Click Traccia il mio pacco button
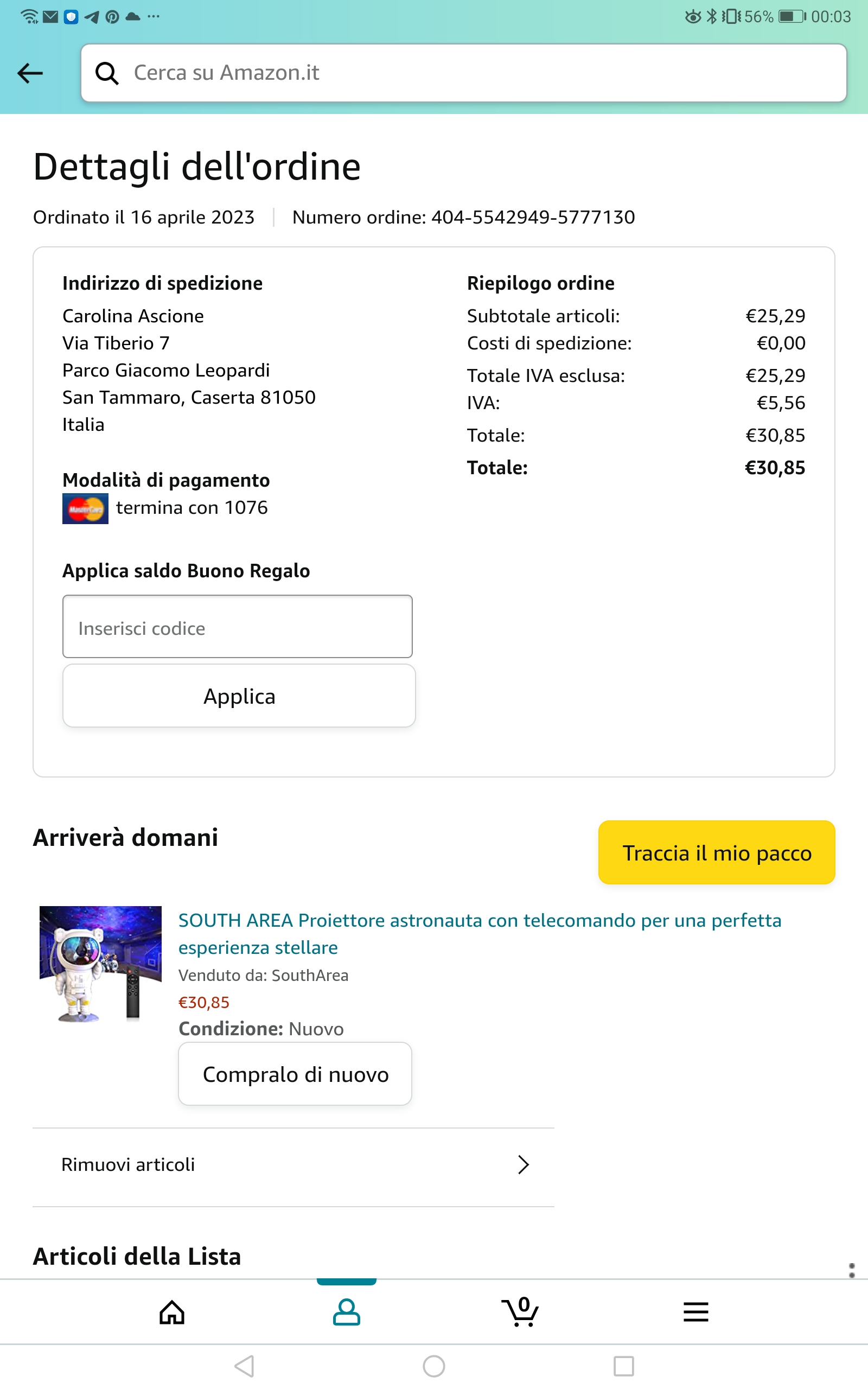 coord(716,853)
